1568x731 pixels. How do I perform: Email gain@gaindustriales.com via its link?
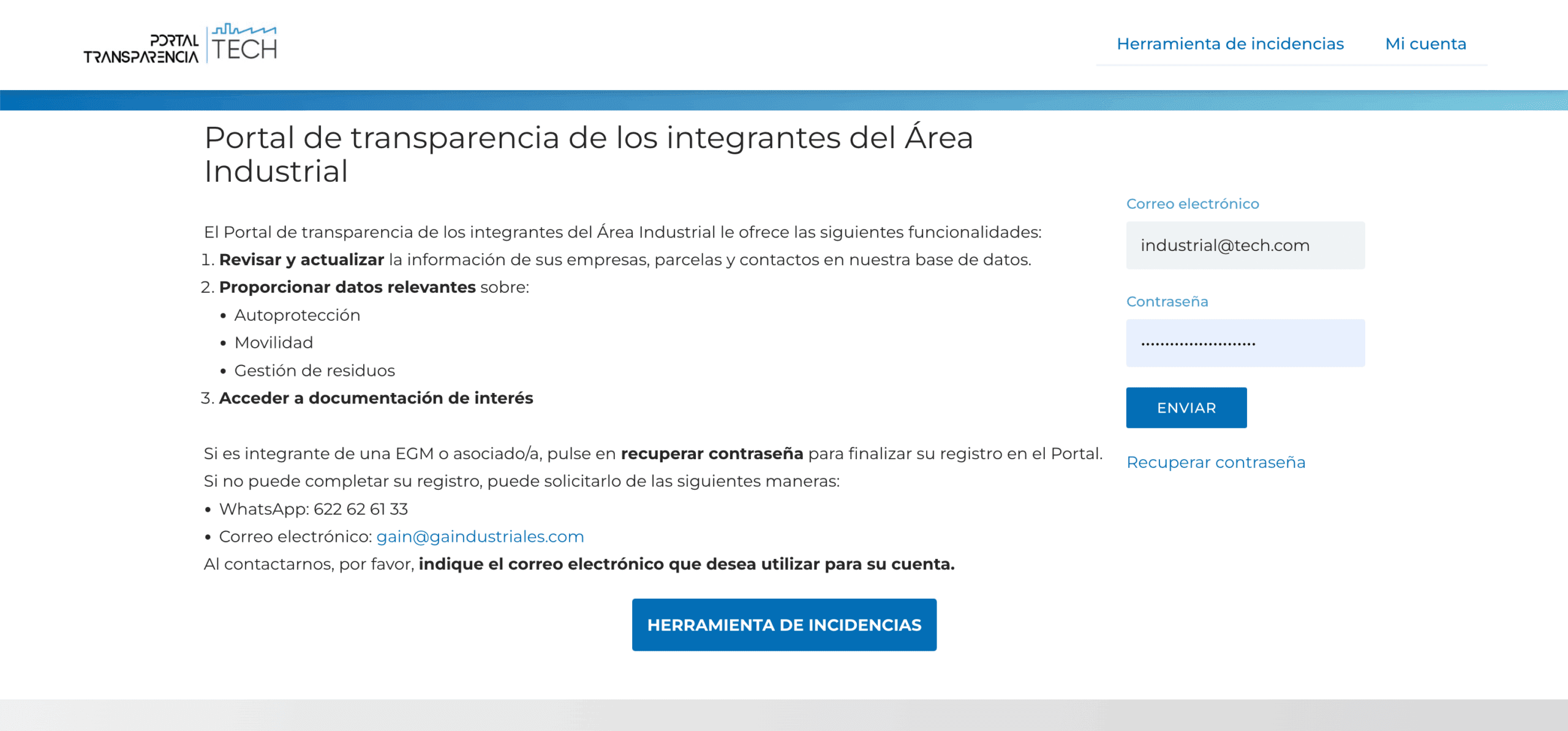coord(480,536)
